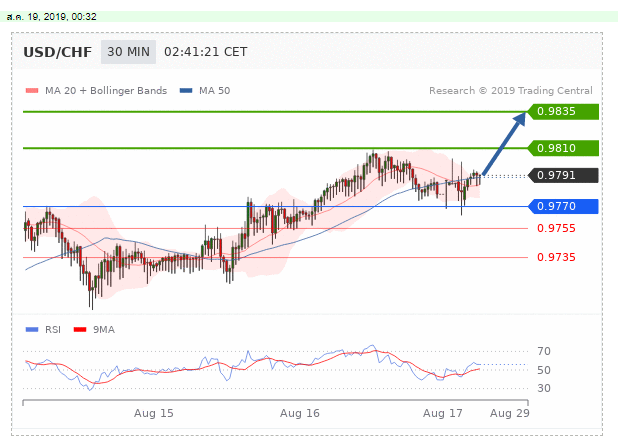Click the MA 50 legend label
The width and height of the screenshot is (618, 442).
point(214,91)
